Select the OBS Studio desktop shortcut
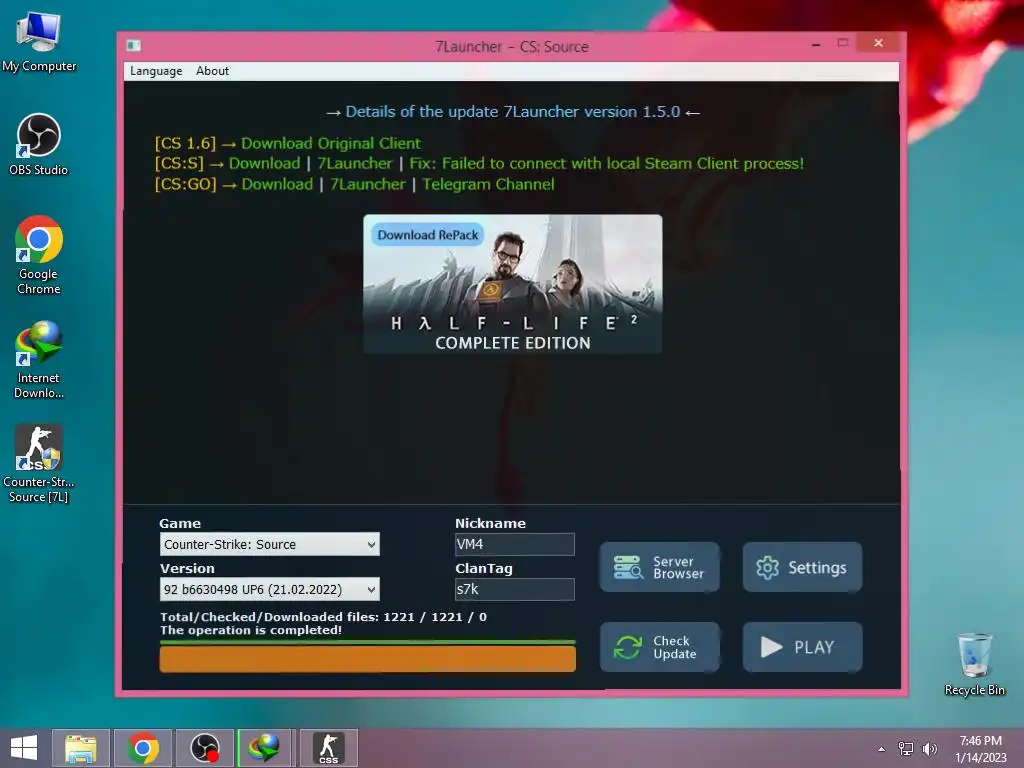This screenshot has height=768, width=1024. (39, 144)
